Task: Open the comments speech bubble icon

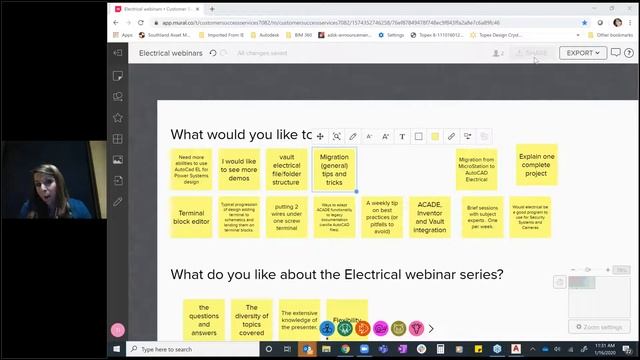Action: (616, 53)
